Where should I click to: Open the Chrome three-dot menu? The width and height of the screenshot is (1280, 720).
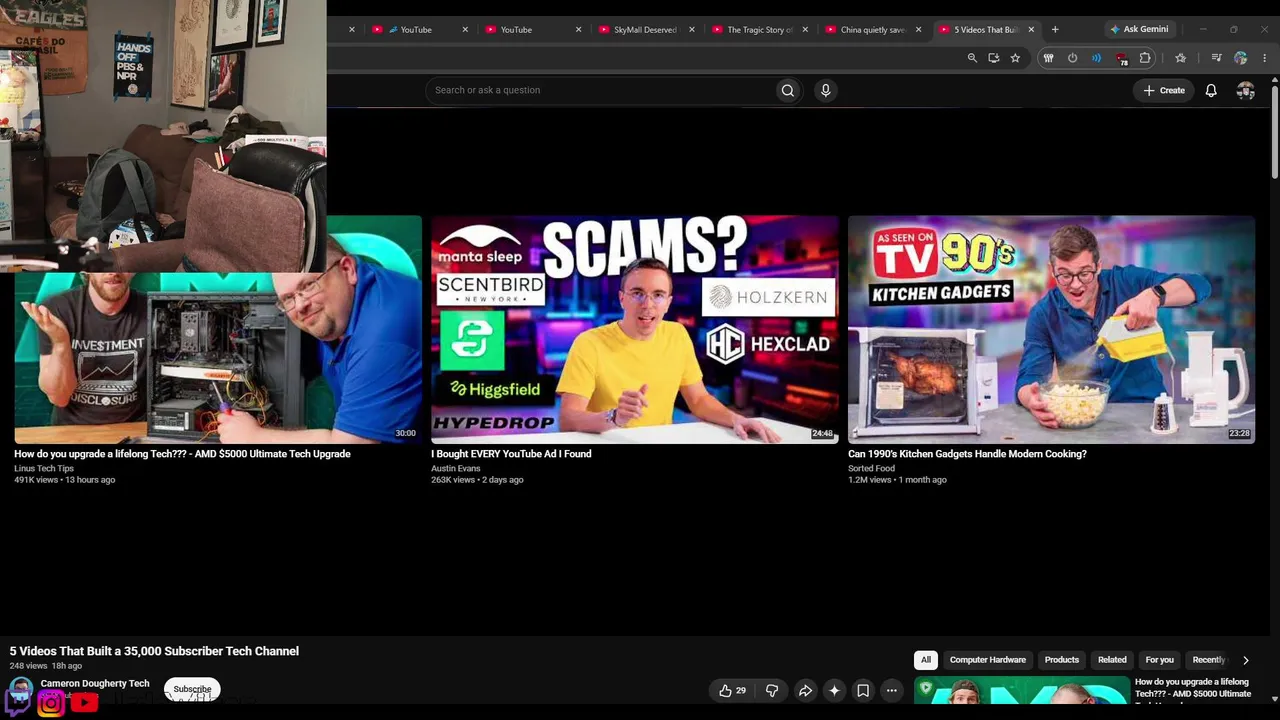pos(1264,58)
